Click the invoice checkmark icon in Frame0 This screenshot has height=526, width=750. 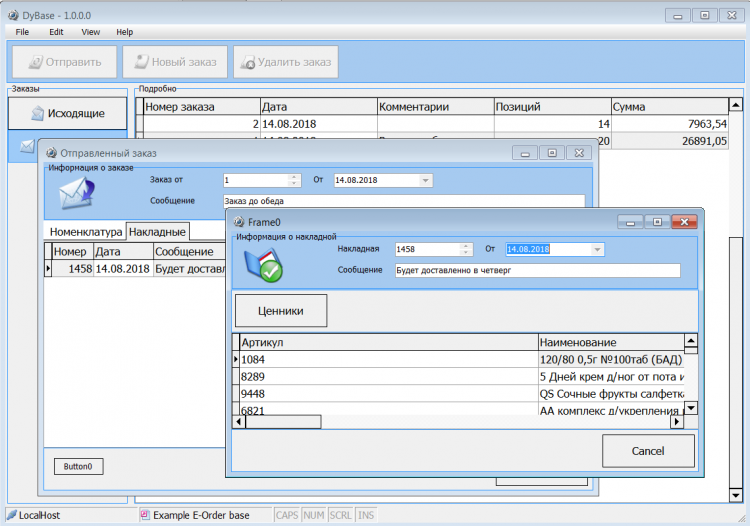point(264,265)
